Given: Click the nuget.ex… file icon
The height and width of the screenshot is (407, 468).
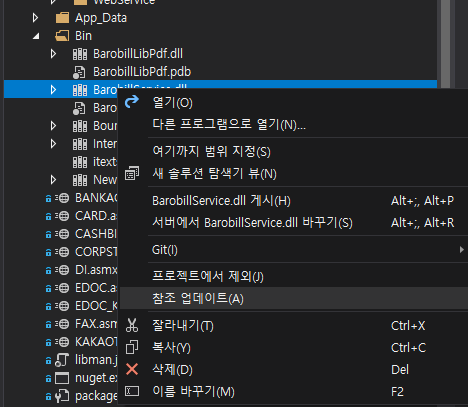Looking at the screenshot, I should pyautogui.click(x=62, y=378).
